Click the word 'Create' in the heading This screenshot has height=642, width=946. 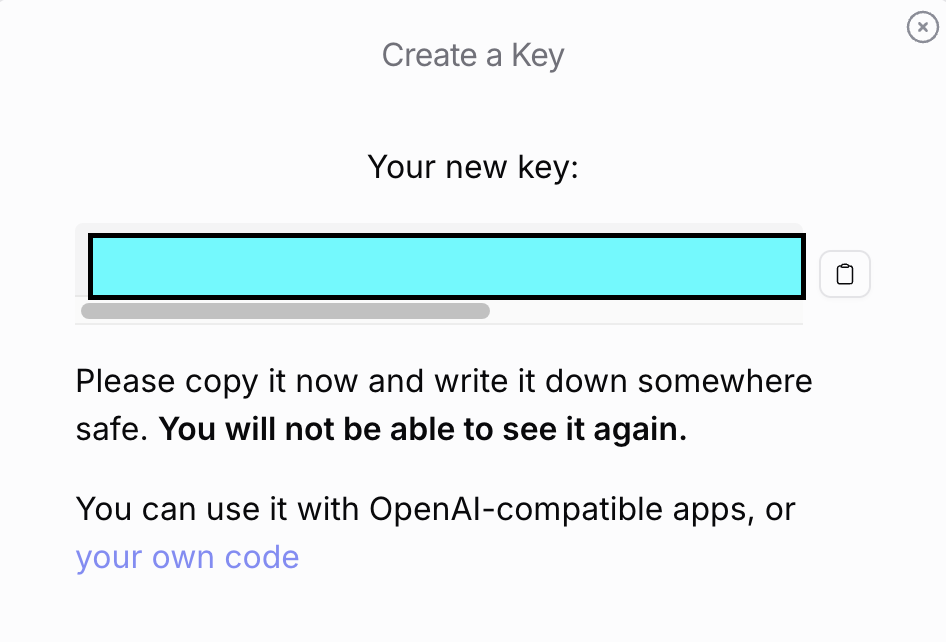[430, 56]
